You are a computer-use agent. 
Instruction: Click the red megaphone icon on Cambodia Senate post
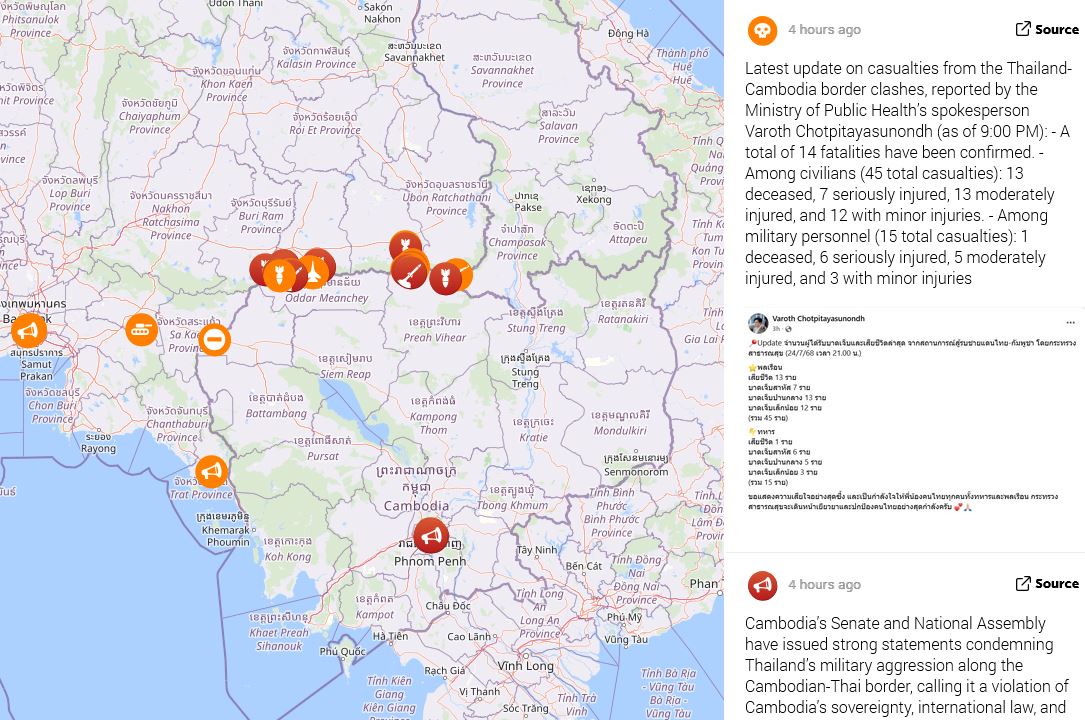(762, 585)
